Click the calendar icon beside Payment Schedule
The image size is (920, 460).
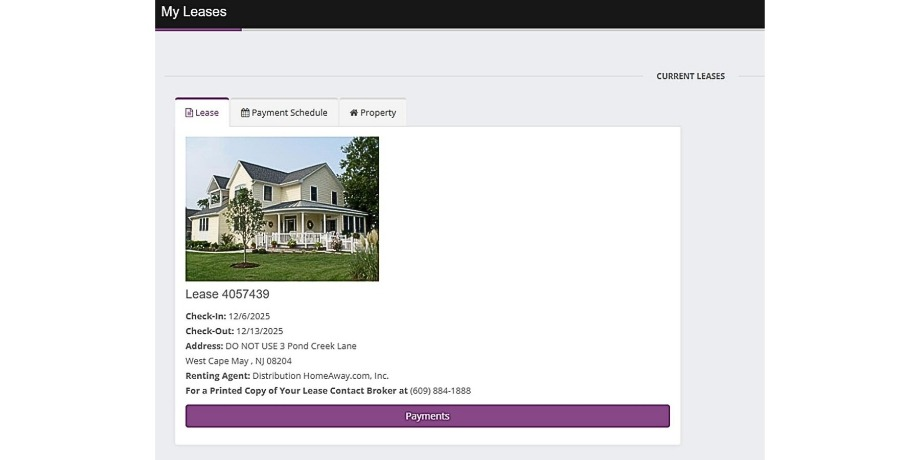(x=245, y=113)
